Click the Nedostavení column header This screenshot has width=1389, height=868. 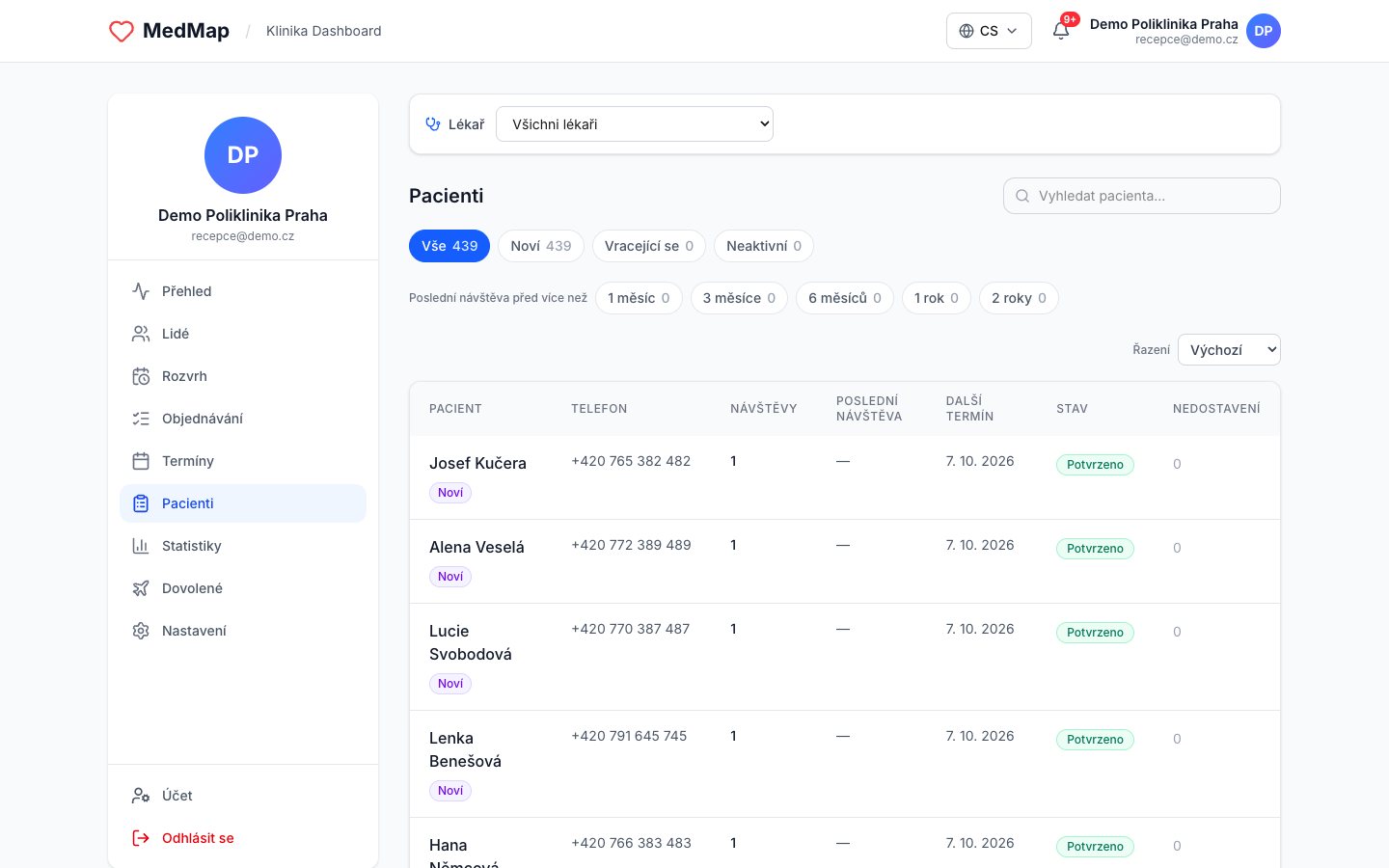point(1216,409)
